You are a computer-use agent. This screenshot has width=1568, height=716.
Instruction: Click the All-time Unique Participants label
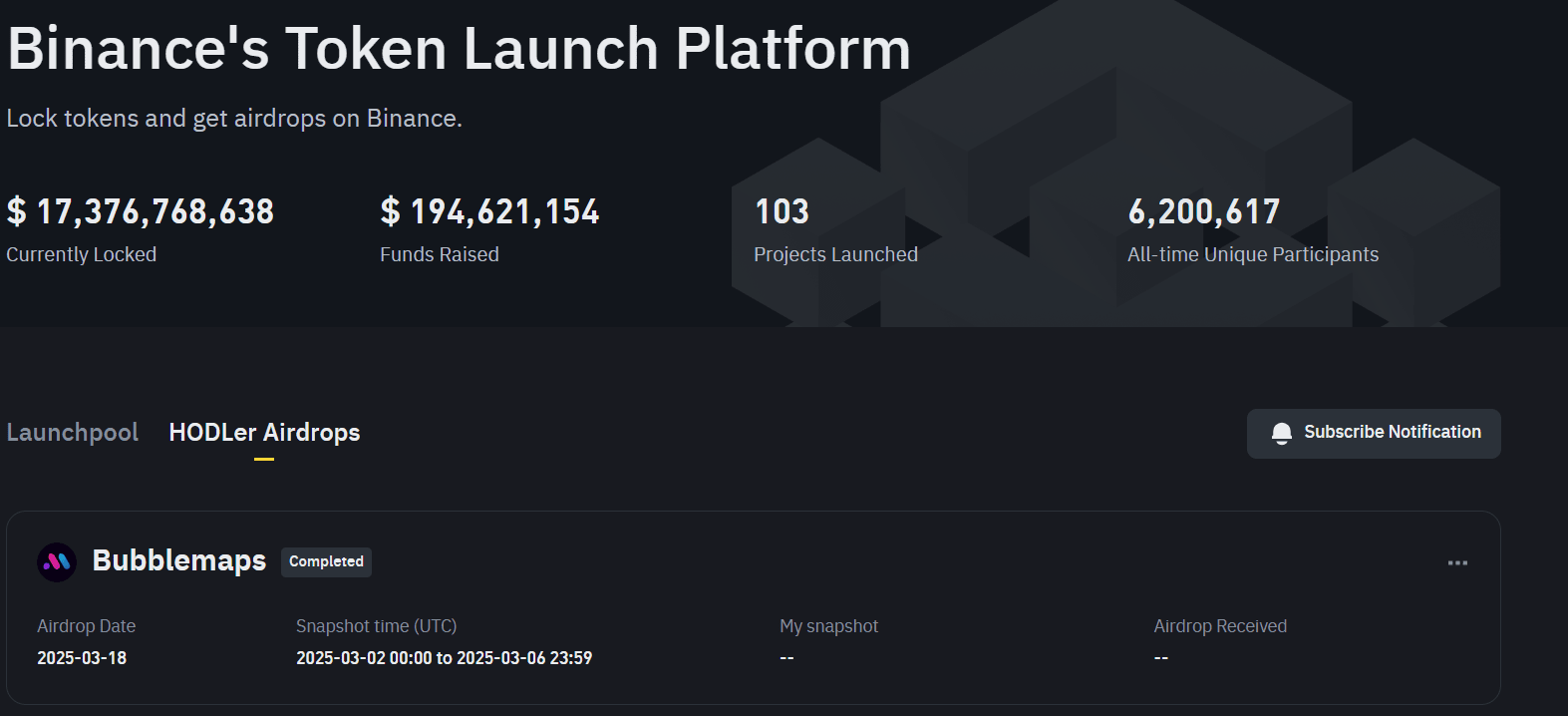1253,254
